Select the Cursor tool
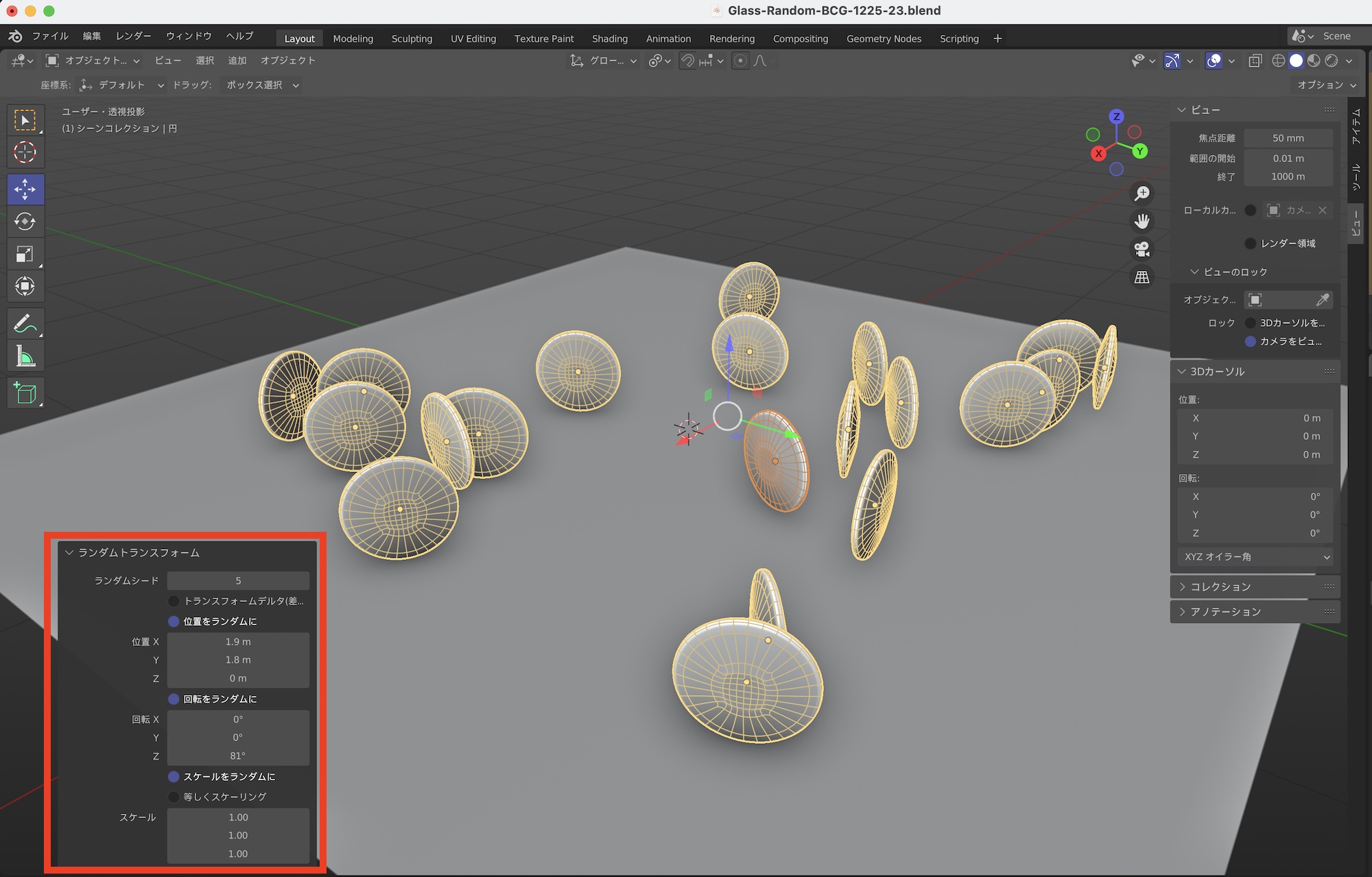This screenshot has width=1372, height=877. (x=25, y=152)
